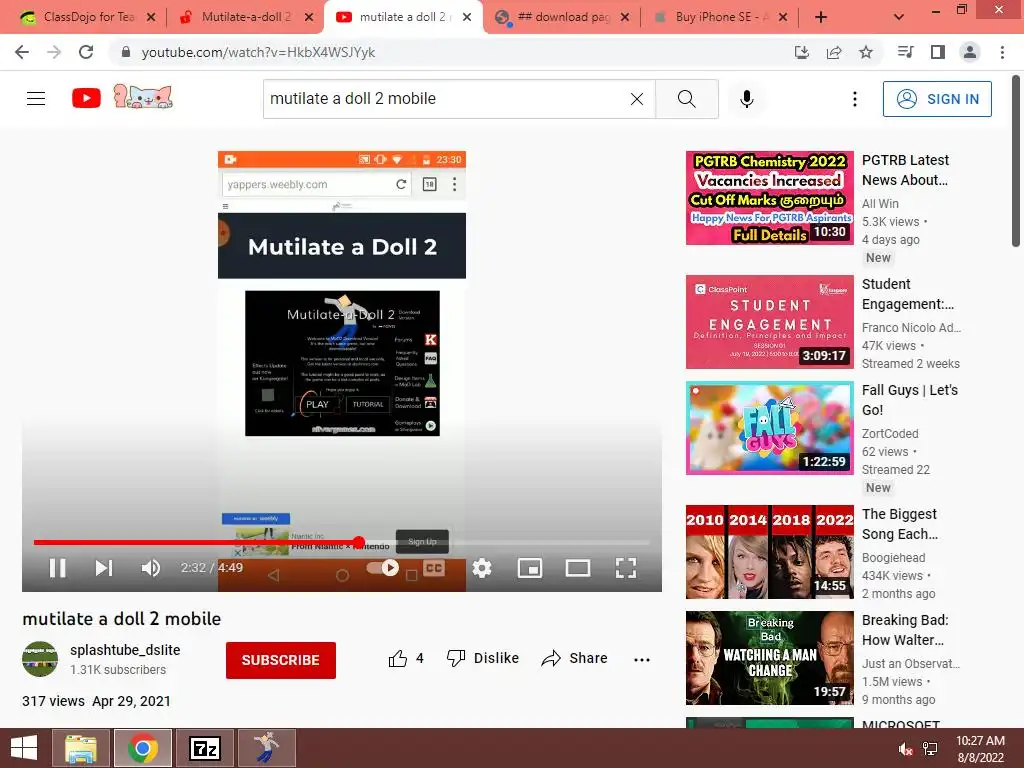1024x768 pixels.
Task: Click the search magnifier button
Action: click(686, 99)
